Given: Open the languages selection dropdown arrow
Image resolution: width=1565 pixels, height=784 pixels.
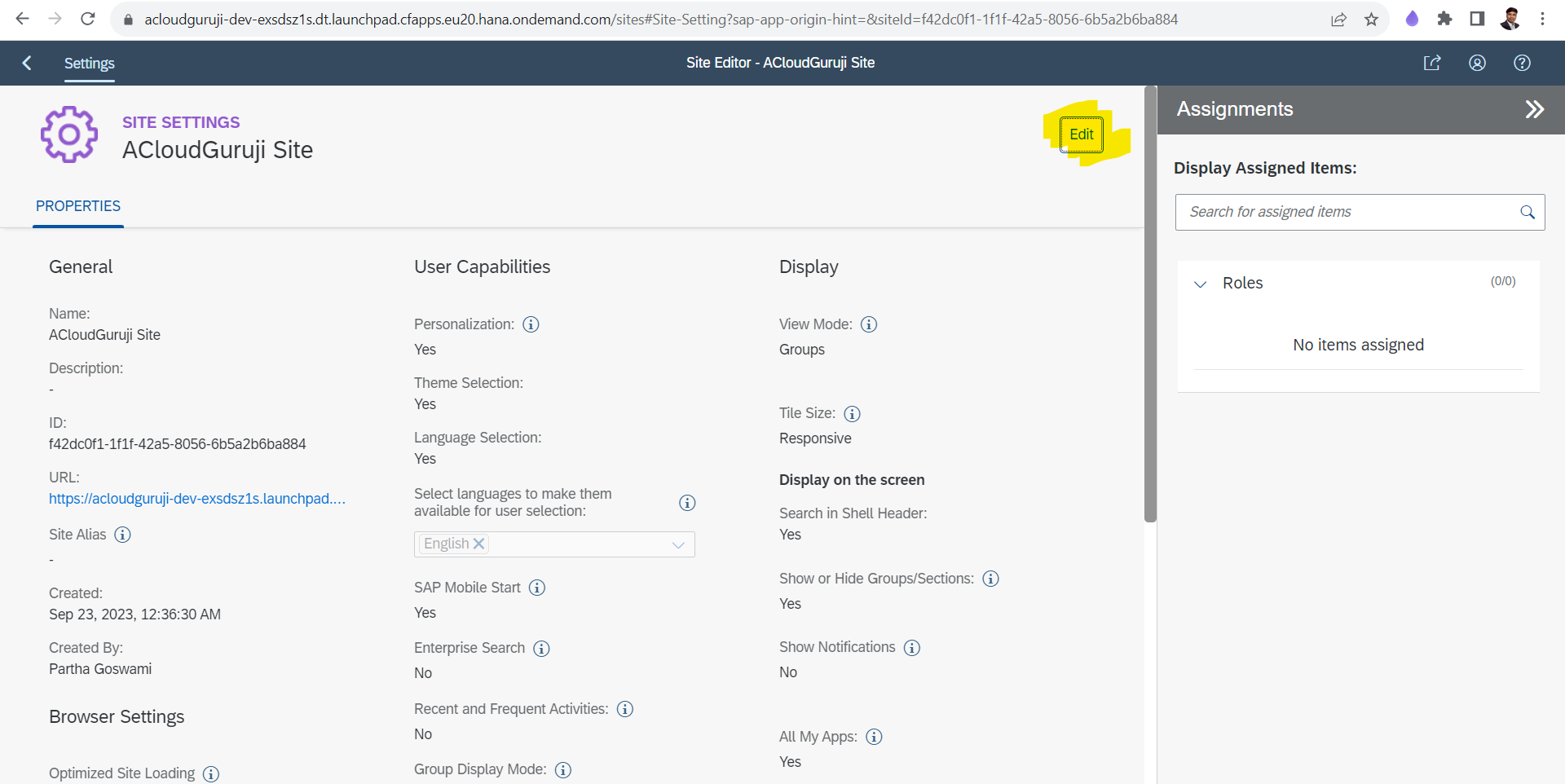Looking at the screenshot, I should pyautogui.click(x=678, y=544).
